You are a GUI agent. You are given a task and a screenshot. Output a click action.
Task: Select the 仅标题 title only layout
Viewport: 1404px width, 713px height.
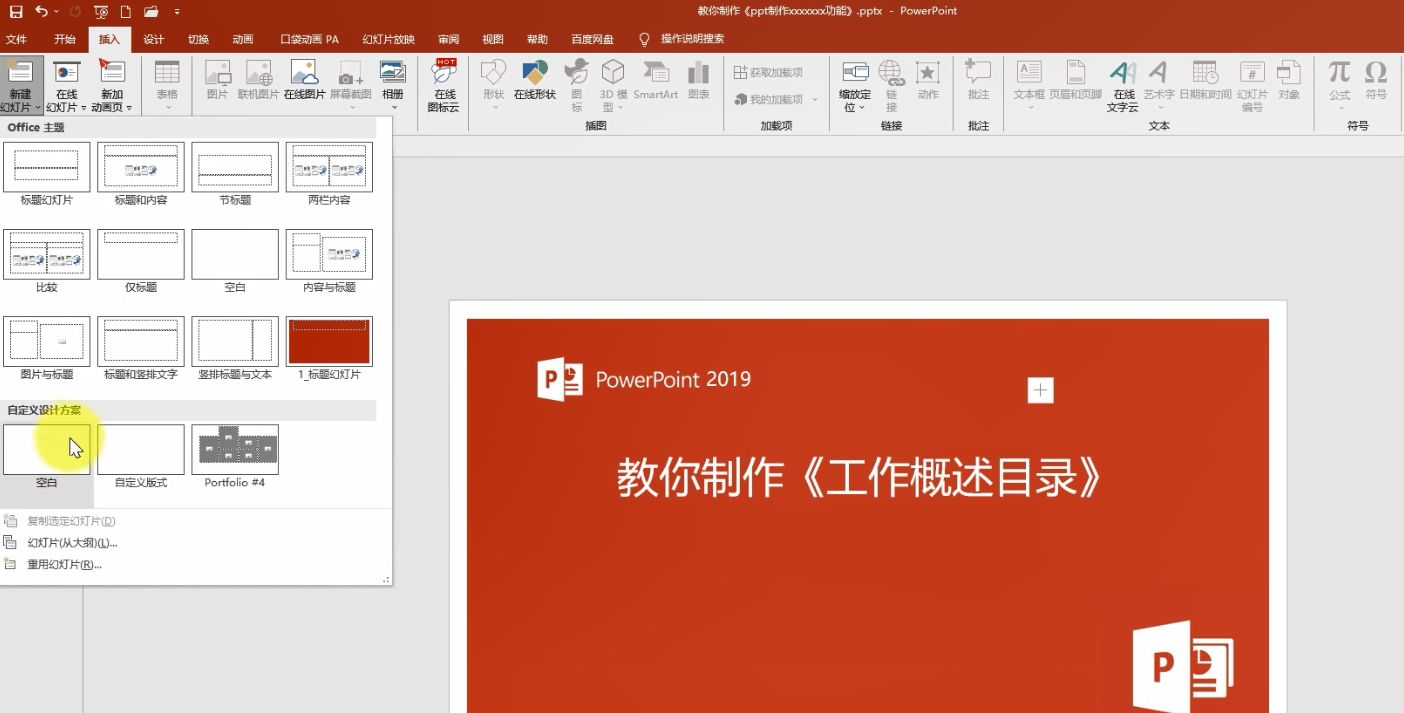click(x=141, y=261)
